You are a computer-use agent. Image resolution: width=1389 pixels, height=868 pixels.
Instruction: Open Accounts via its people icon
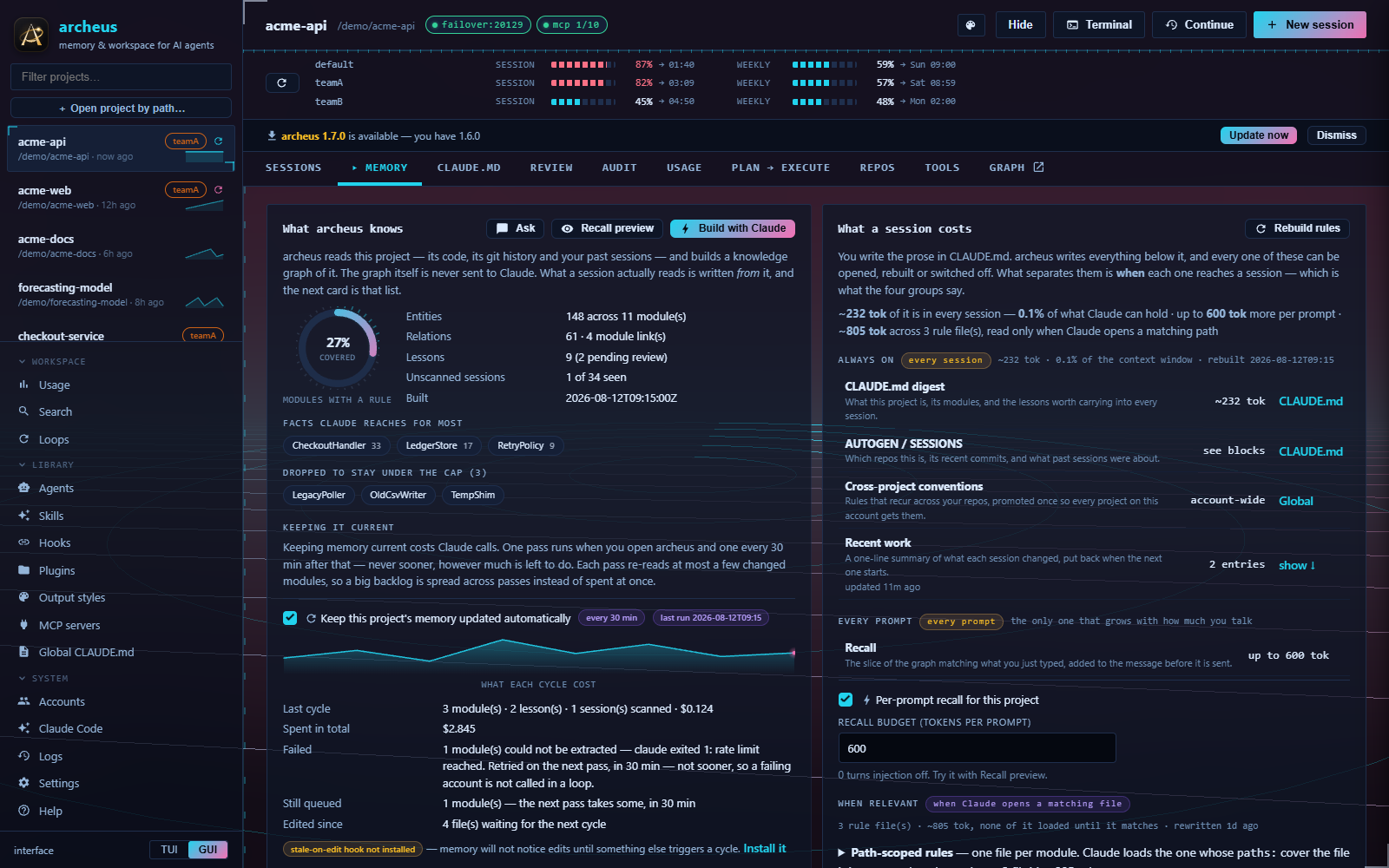[23, 701]
